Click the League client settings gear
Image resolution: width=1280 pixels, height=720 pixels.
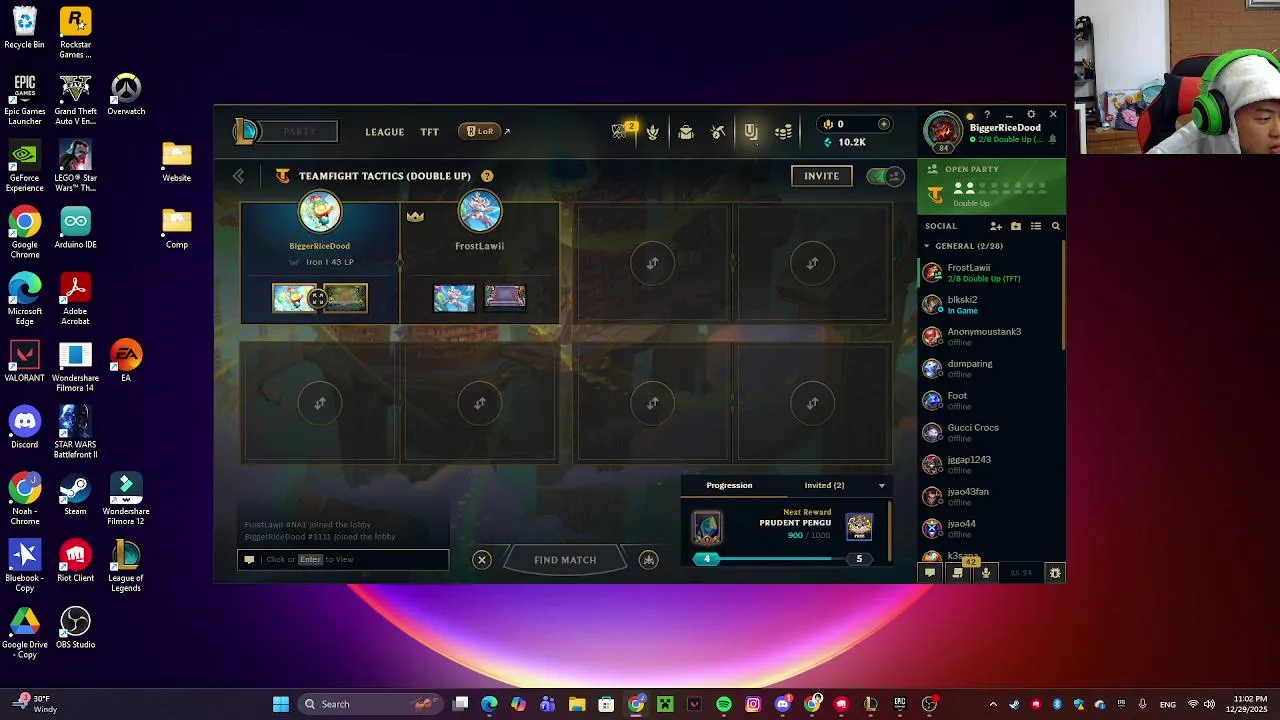click(1031, 115)
